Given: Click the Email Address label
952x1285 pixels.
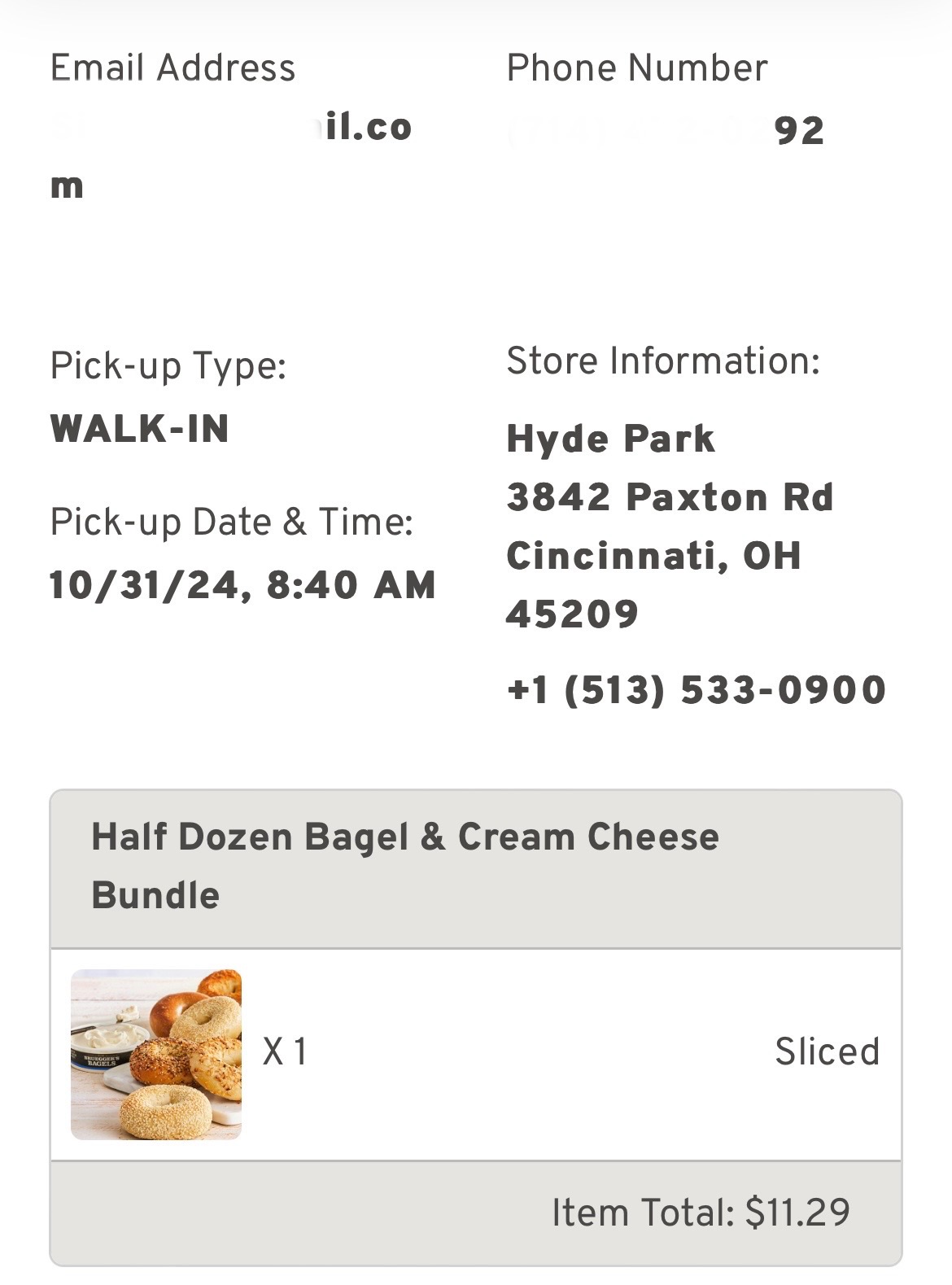Looking at the screenshot, I should click(172, 68).
